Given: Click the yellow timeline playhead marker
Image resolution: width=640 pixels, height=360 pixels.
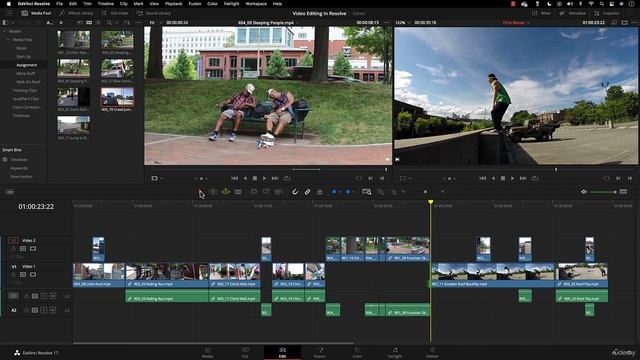Looking at the screenshot, I should coord(431,202).
